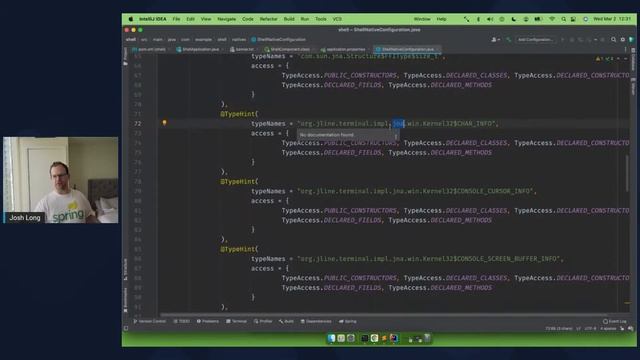Open the Dependencies tool window

[x=316, y=322]
